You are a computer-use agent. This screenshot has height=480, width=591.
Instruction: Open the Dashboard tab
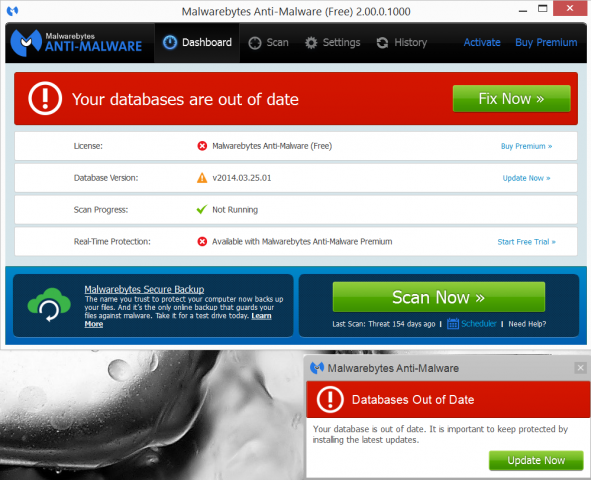pos(197,43)
